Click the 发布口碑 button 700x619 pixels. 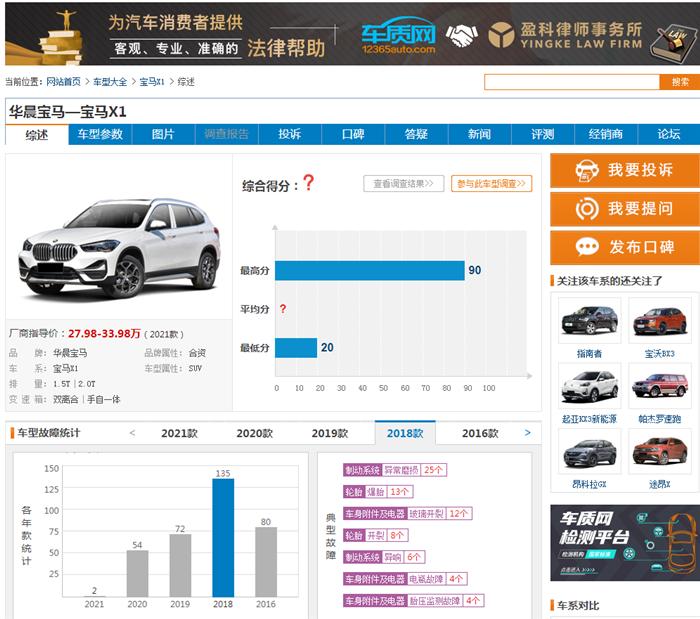click(x=625, y=247)
